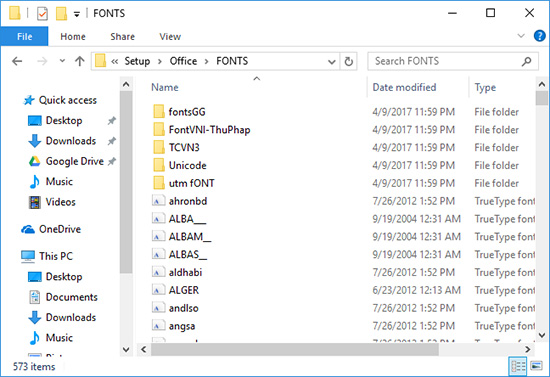Image resolution: width=550 pixels, height=377 pixels.
Task: Switch to Details view in status bar
Action: (518, 366)
